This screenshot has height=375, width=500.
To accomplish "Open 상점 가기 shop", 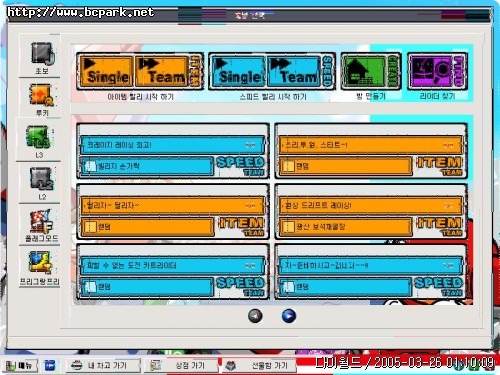I will coord(181,366).
